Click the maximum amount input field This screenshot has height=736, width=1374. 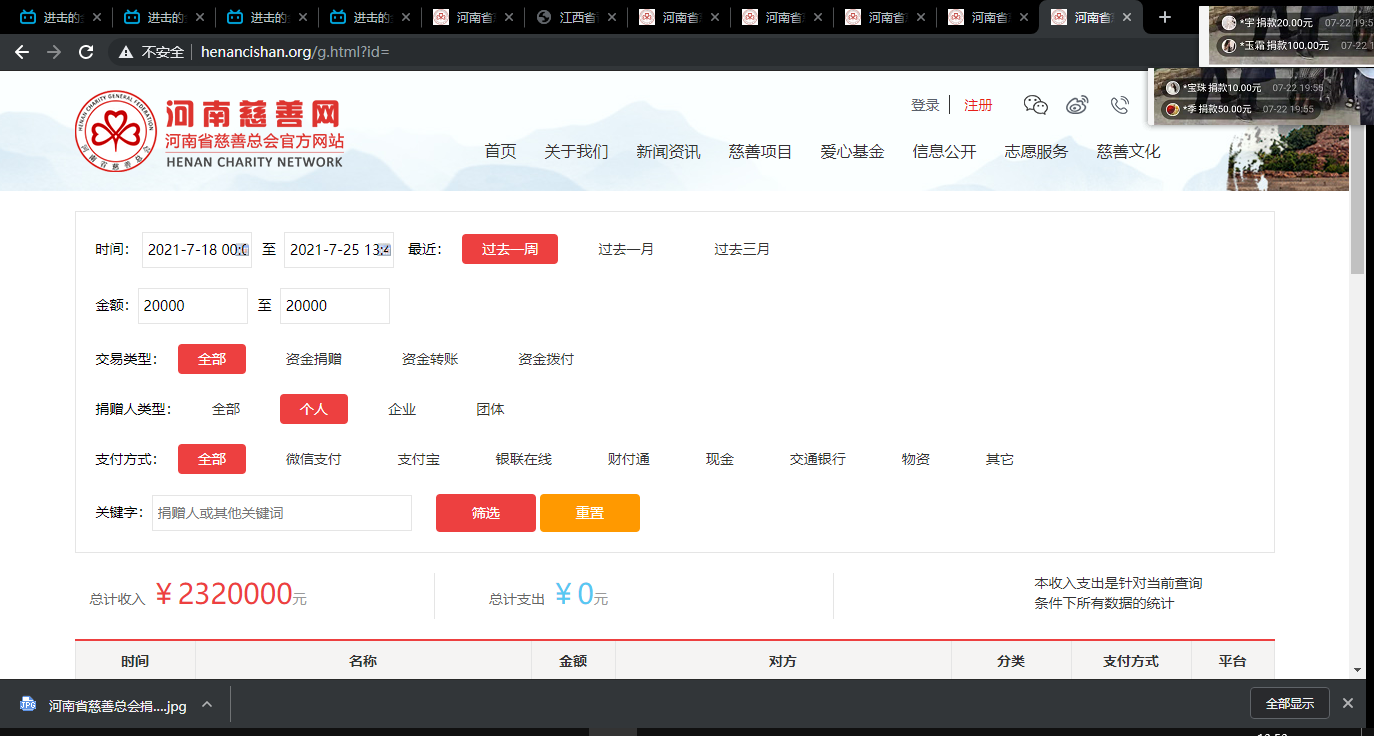[x=335, y=306]
